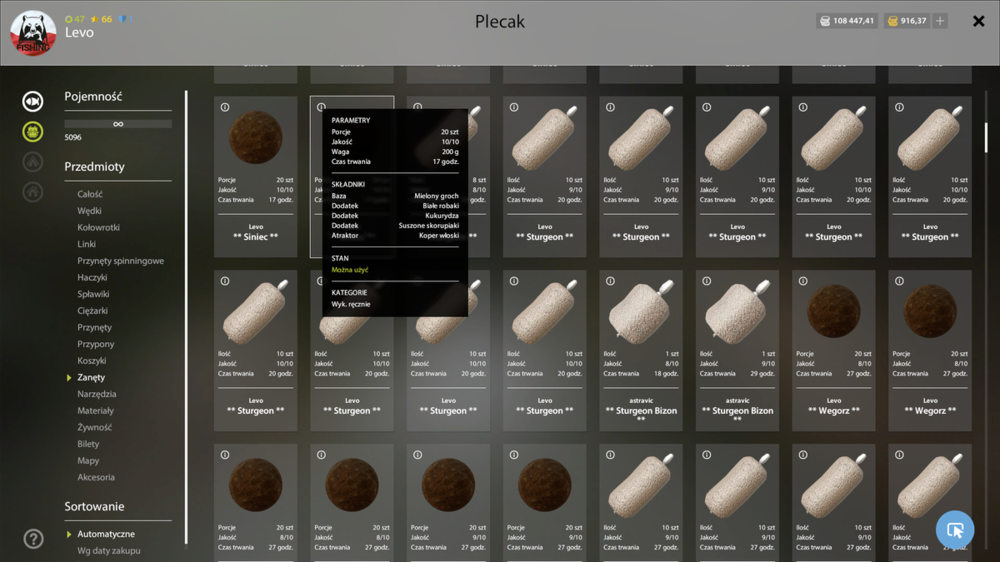Click the Levo bear avatar
The height and width of the screenshot is (562, 1000).
click(33, 33)
